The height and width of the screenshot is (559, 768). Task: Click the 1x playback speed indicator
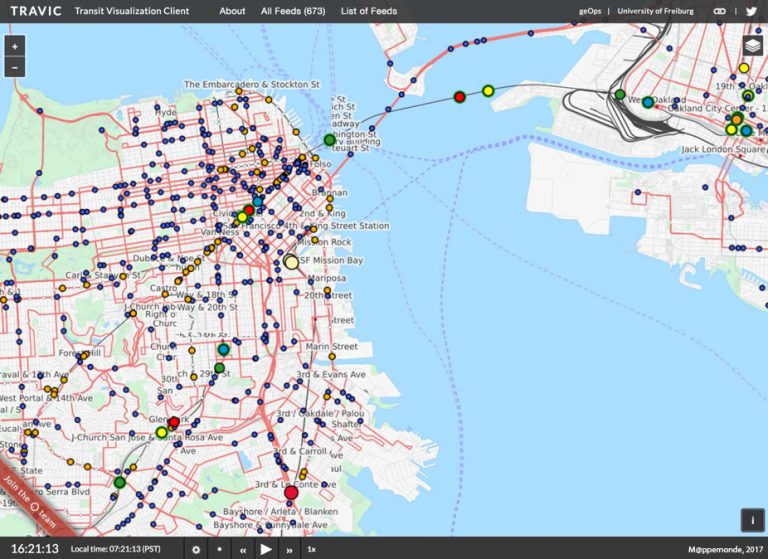click(312, 549)
